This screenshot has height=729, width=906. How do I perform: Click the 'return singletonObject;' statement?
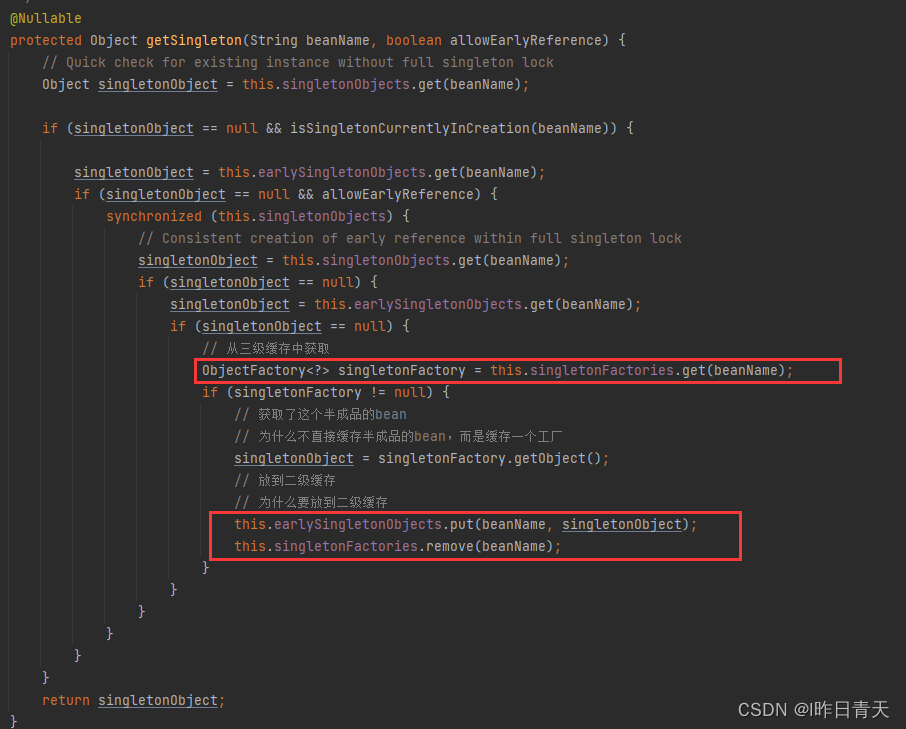tap(133, 701)
